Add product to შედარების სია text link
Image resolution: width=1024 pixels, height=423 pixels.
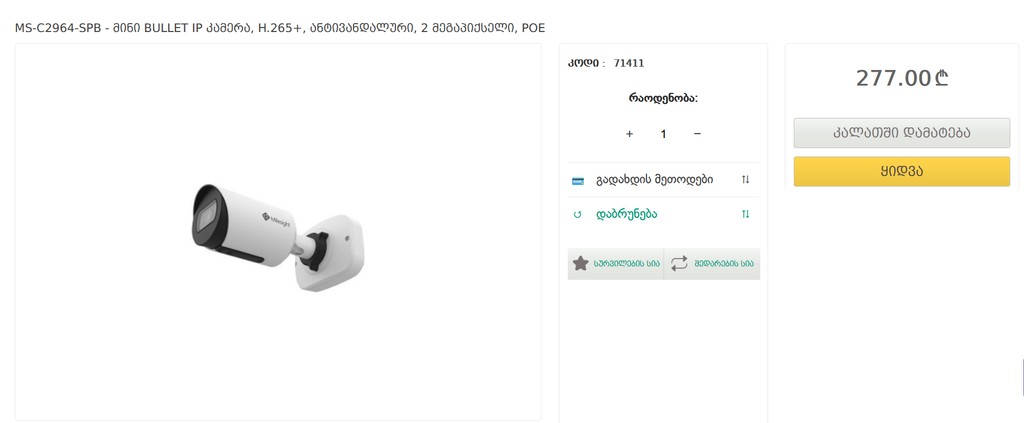724,264
